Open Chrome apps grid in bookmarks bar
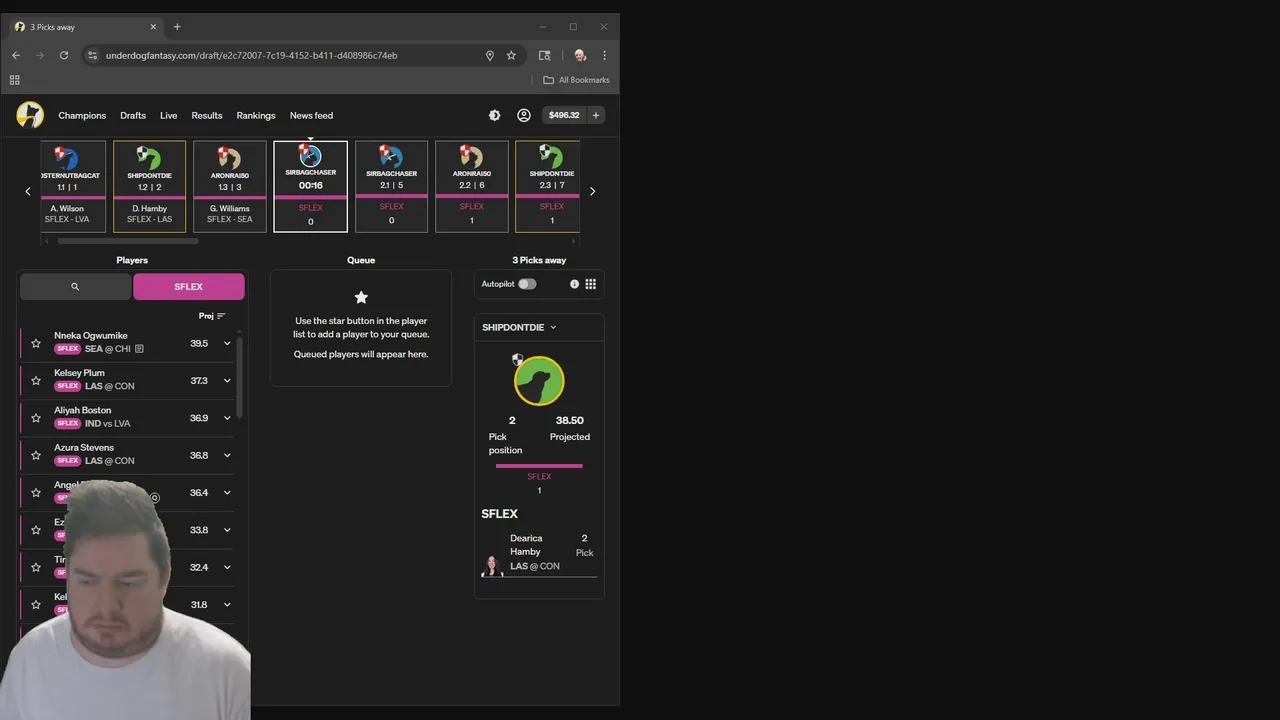Image resolution: width=1280 pixels, height=720 pixels. coord(15,80)
